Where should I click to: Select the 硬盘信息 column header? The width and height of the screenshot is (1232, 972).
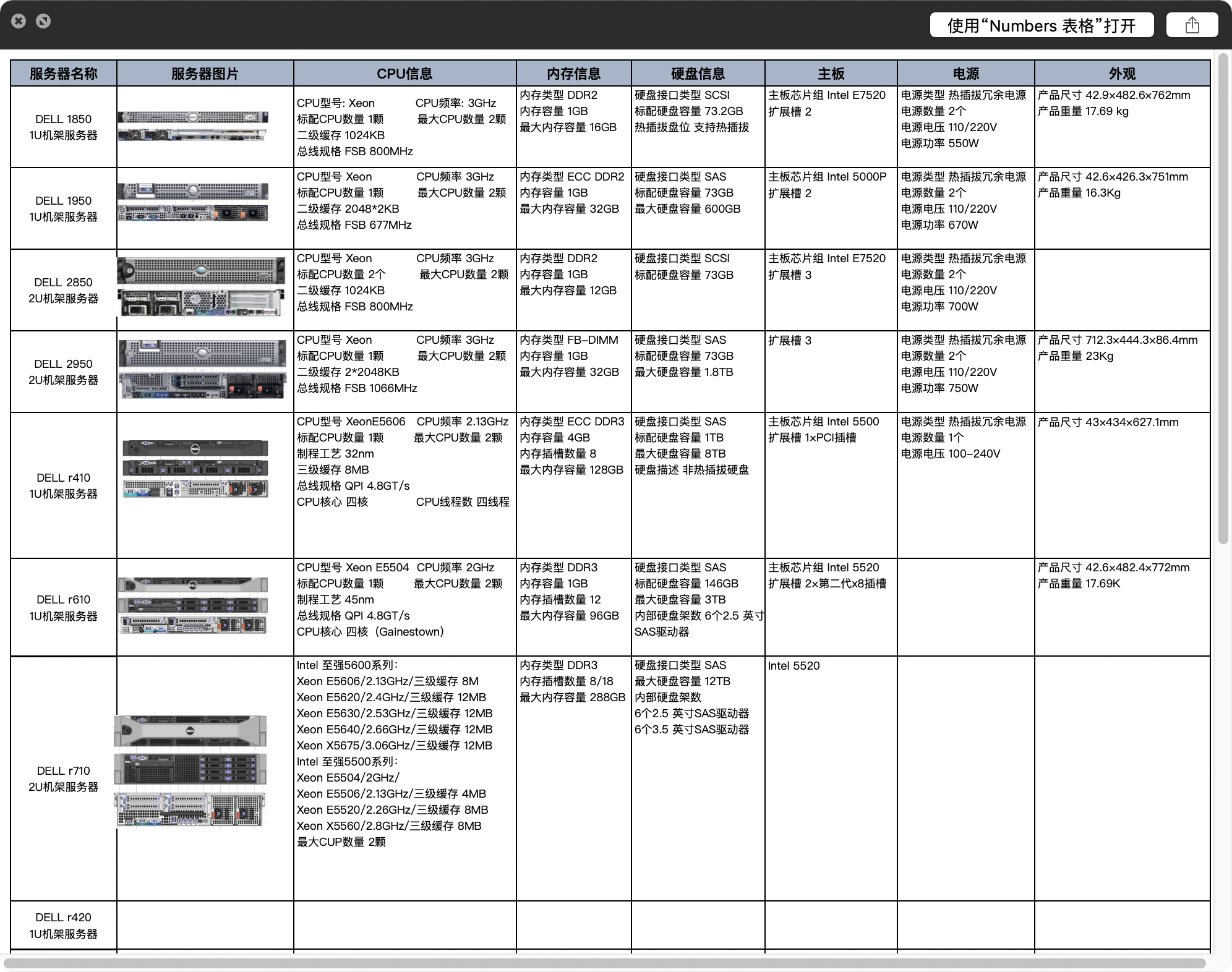[698, 74]
